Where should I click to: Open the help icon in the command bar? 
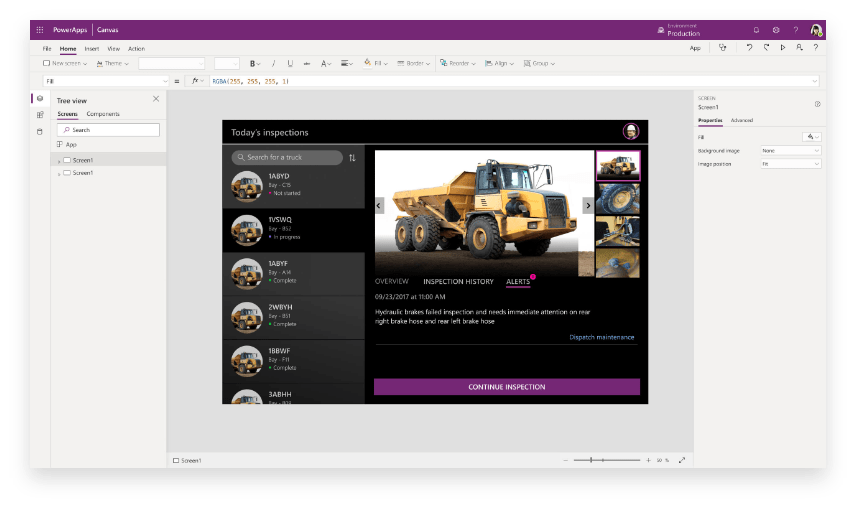coord(816,48)
